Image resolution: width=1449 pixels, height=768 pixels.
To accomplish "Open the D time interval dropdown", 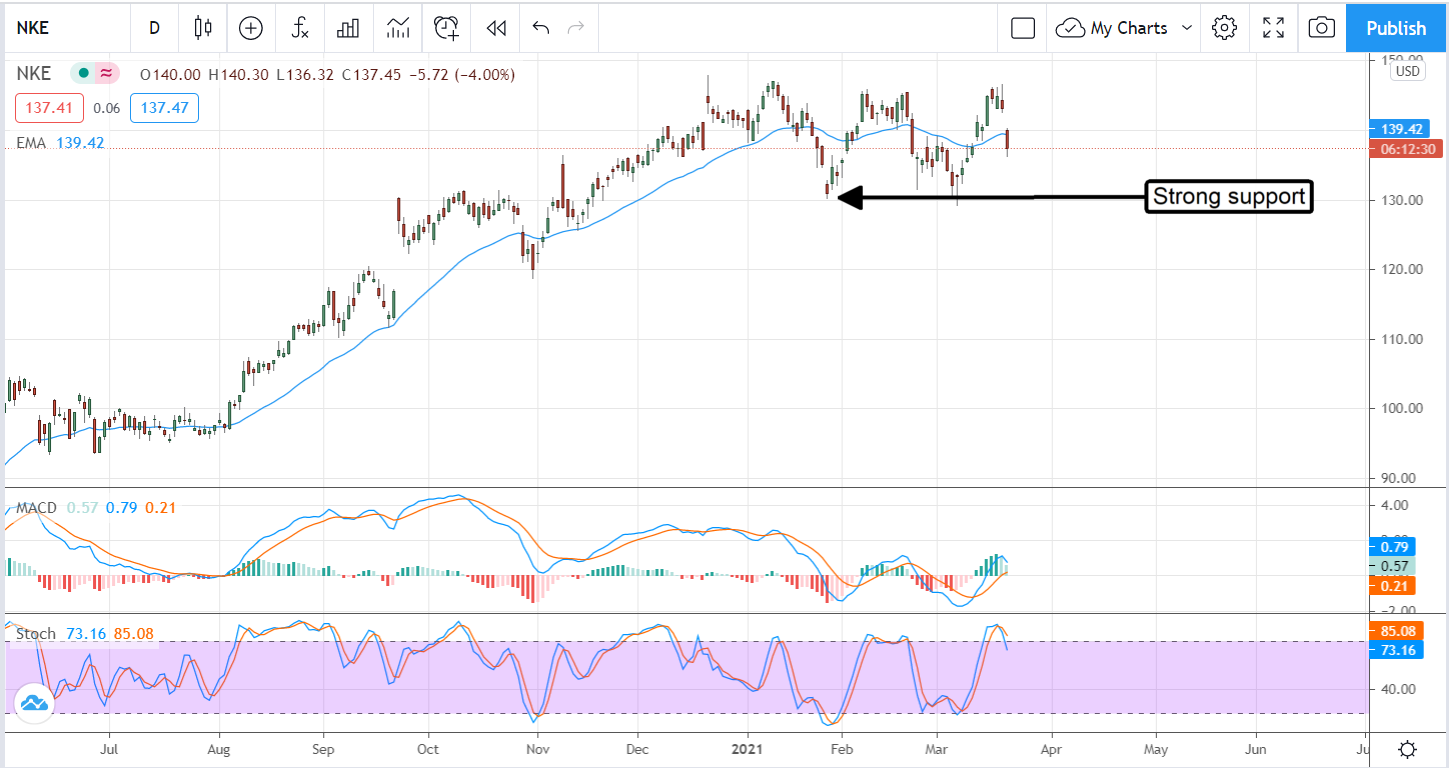I will pos(154,28).
